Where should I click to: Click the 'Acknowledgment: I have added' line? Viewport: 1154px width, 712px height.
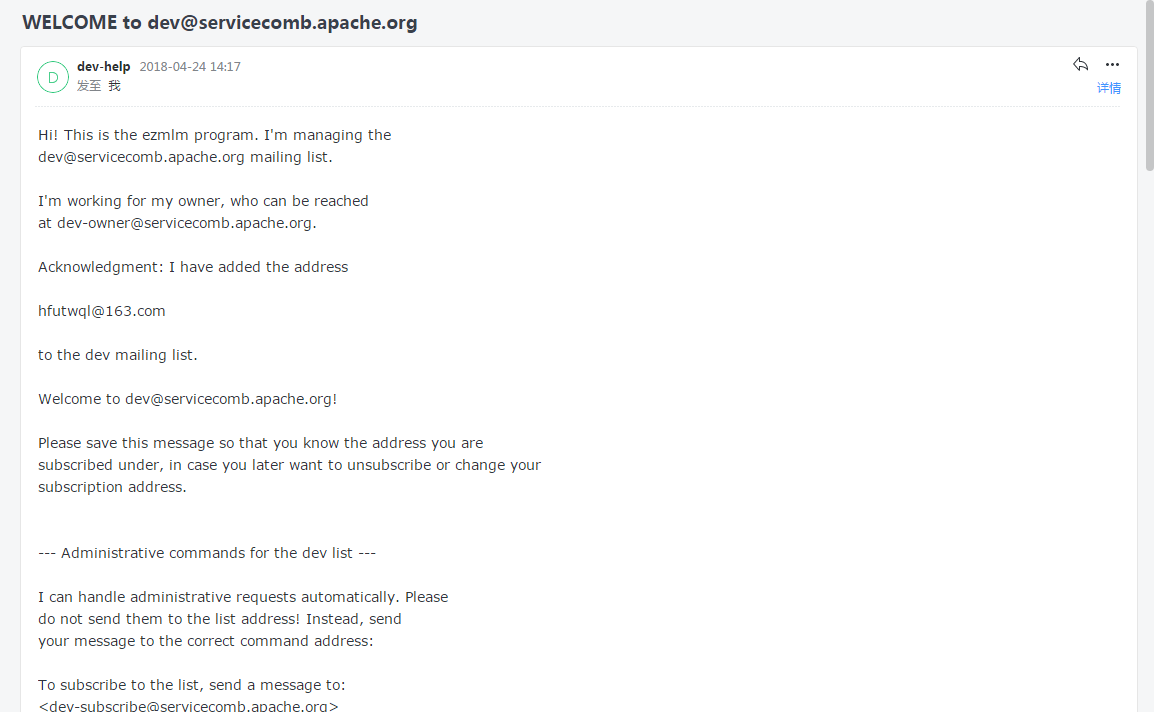(x=193, y=267)
